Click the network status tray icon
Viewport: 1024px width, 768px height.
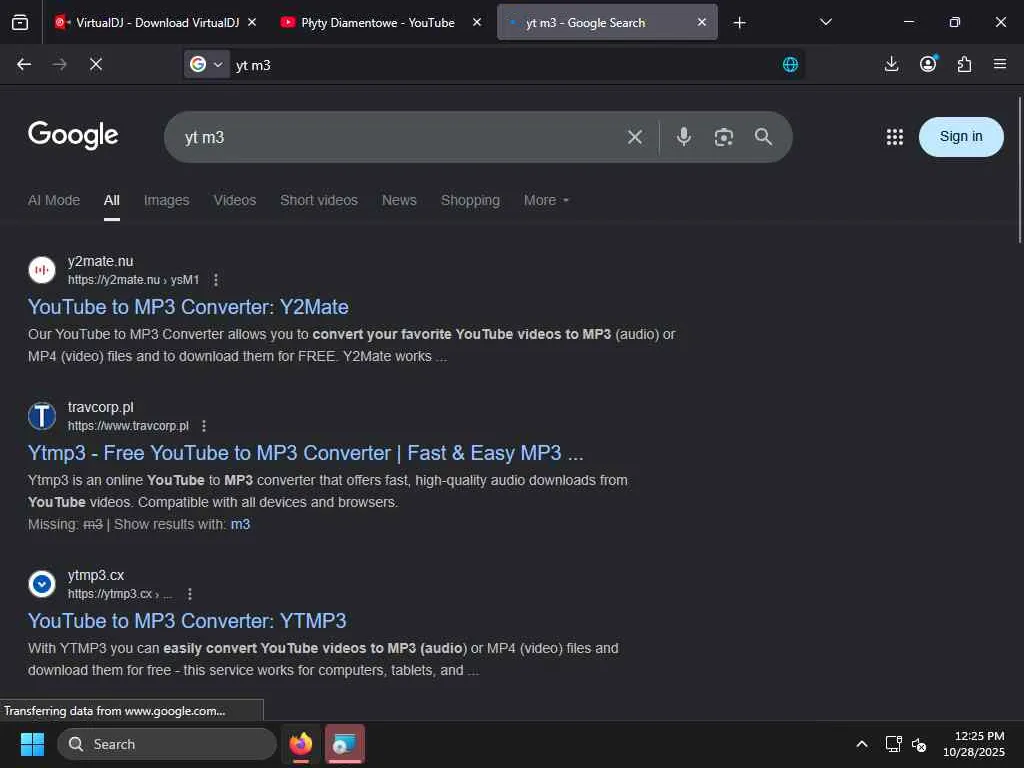893,744
